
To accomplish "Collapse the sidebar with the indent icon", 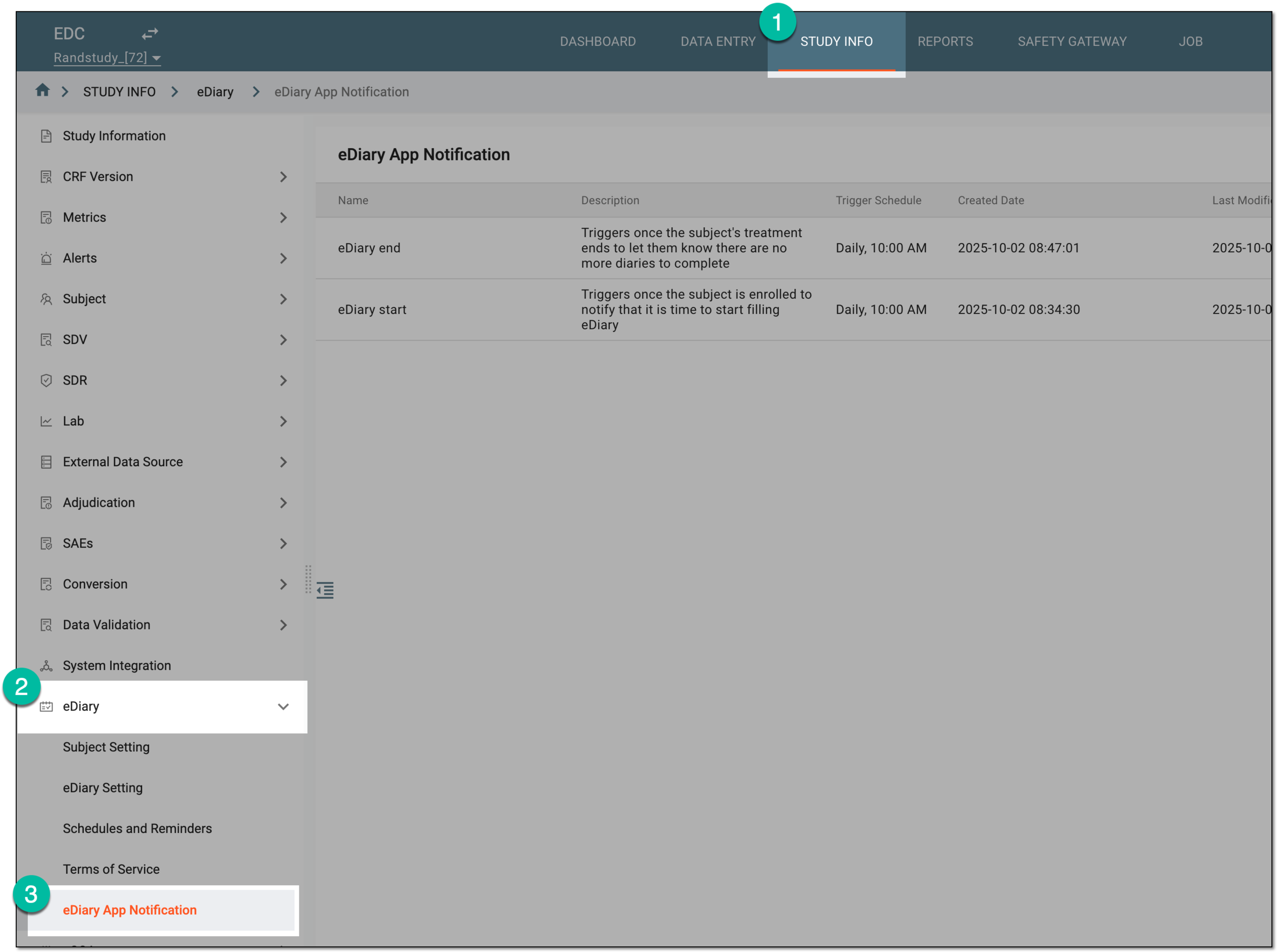I will 325,590.
